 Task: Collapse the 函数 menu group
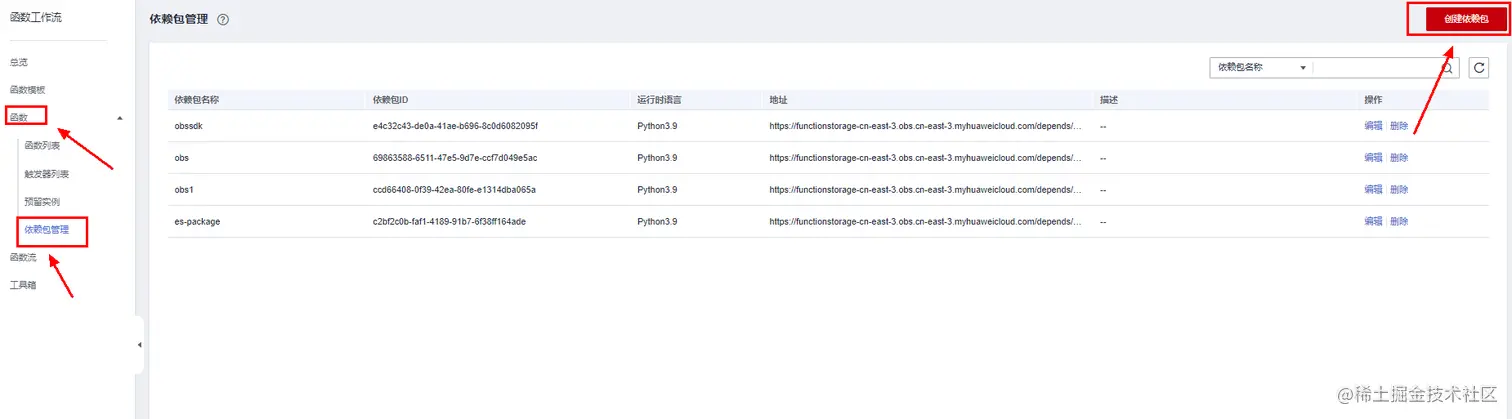coord(120,118)
